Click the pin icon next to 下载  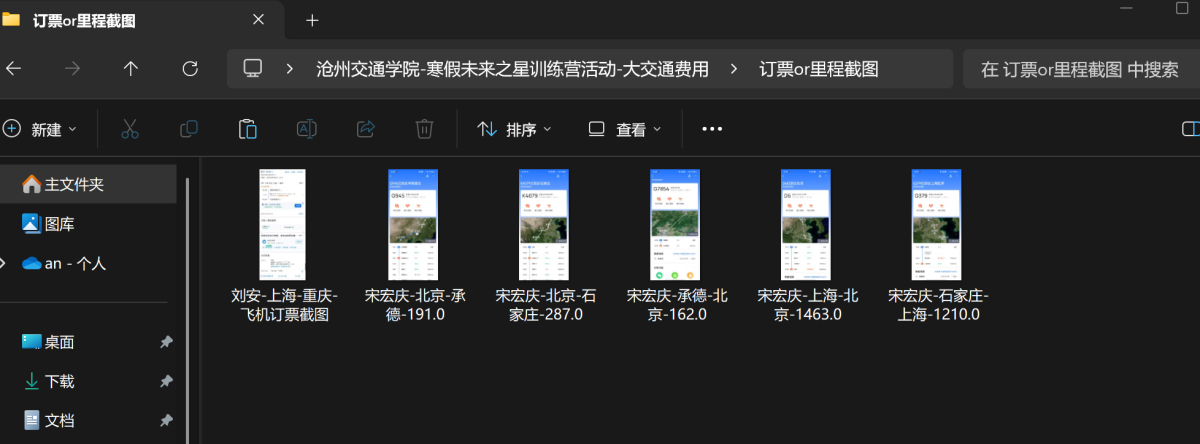coord(166,381)
